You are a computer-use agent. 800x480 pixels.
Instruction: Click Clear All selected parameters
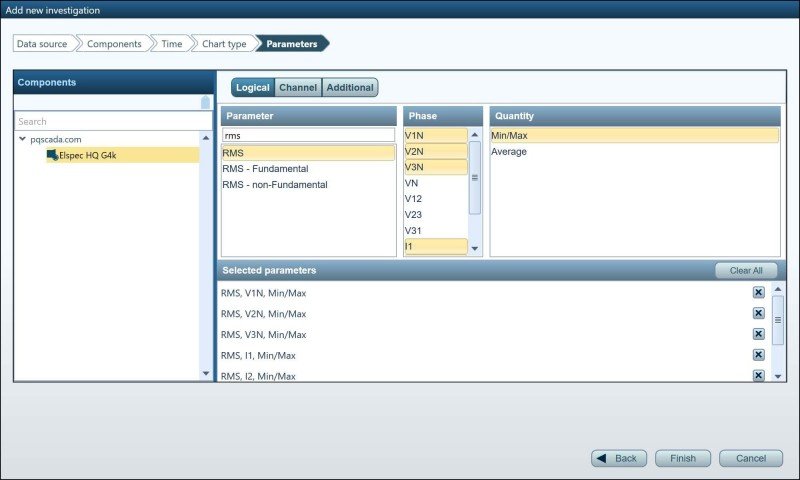pos(746,270)
